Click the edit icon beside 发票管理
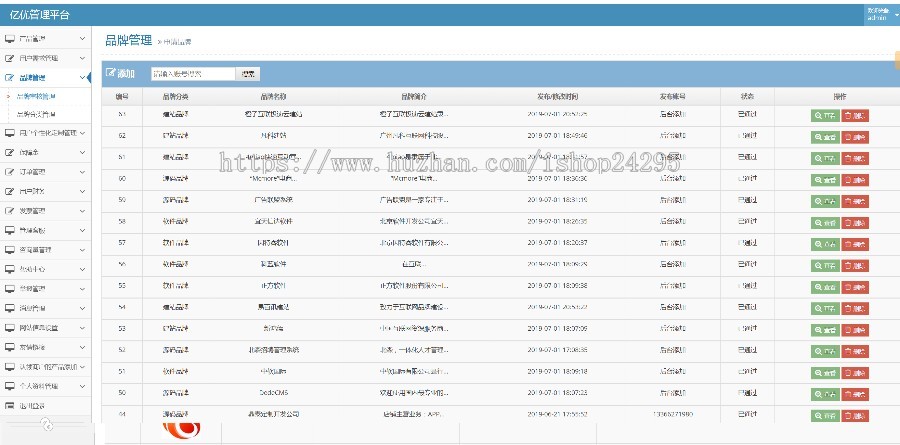900x445 pixels. 9,211
